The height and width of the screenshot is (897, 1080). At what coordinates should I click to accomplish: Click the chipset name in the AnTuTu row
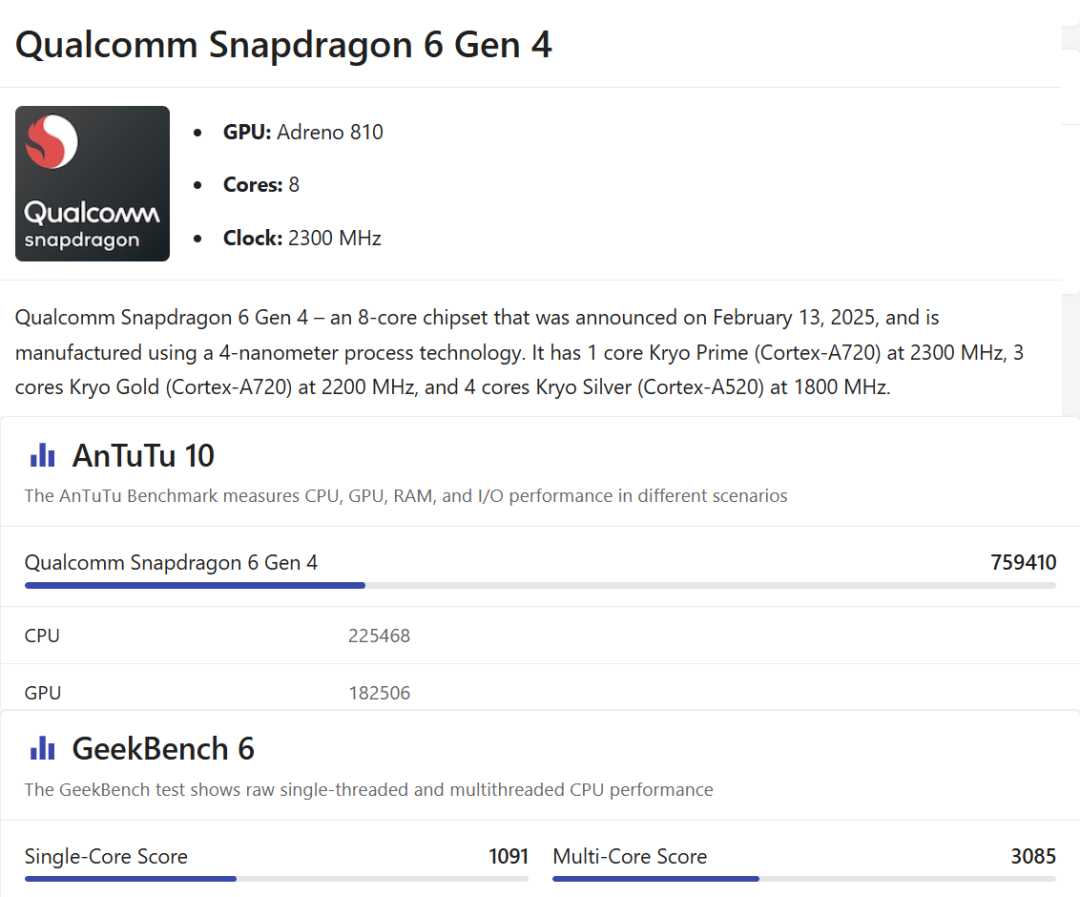click(171, 562)
